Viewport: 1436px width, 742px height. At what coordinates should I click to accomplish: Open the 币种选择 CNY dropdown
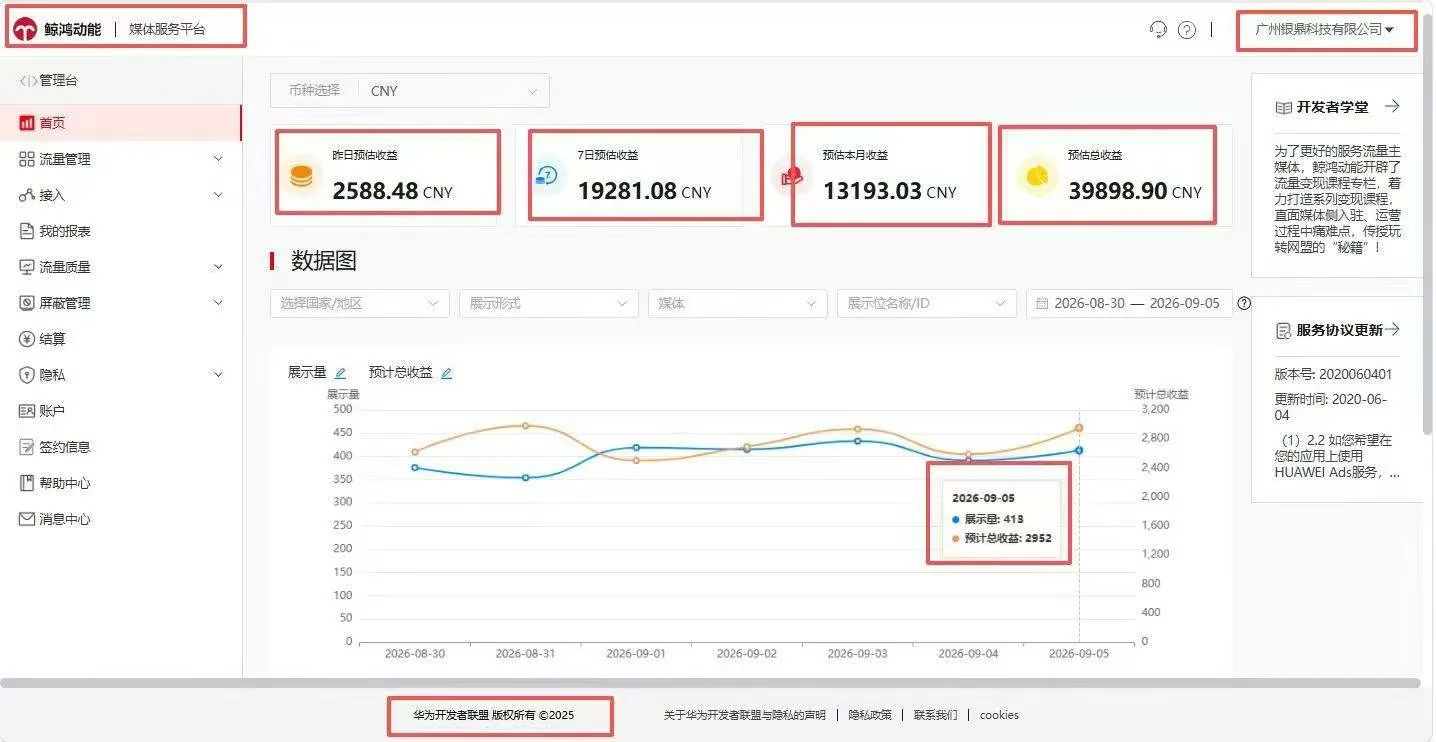(x=410, y=90)
